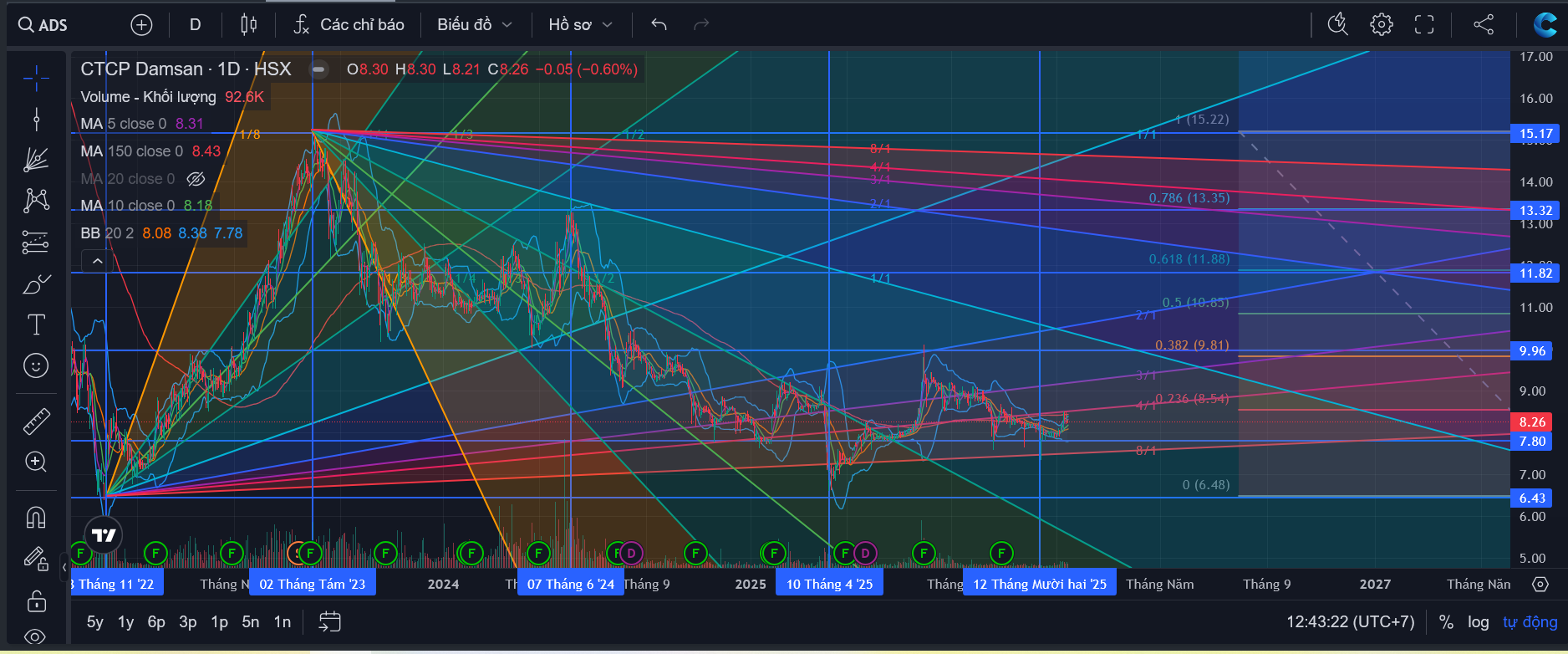This screenshot has width=1568, height=654.
Task: Toggle magnet mode
Action: [36, 518]
